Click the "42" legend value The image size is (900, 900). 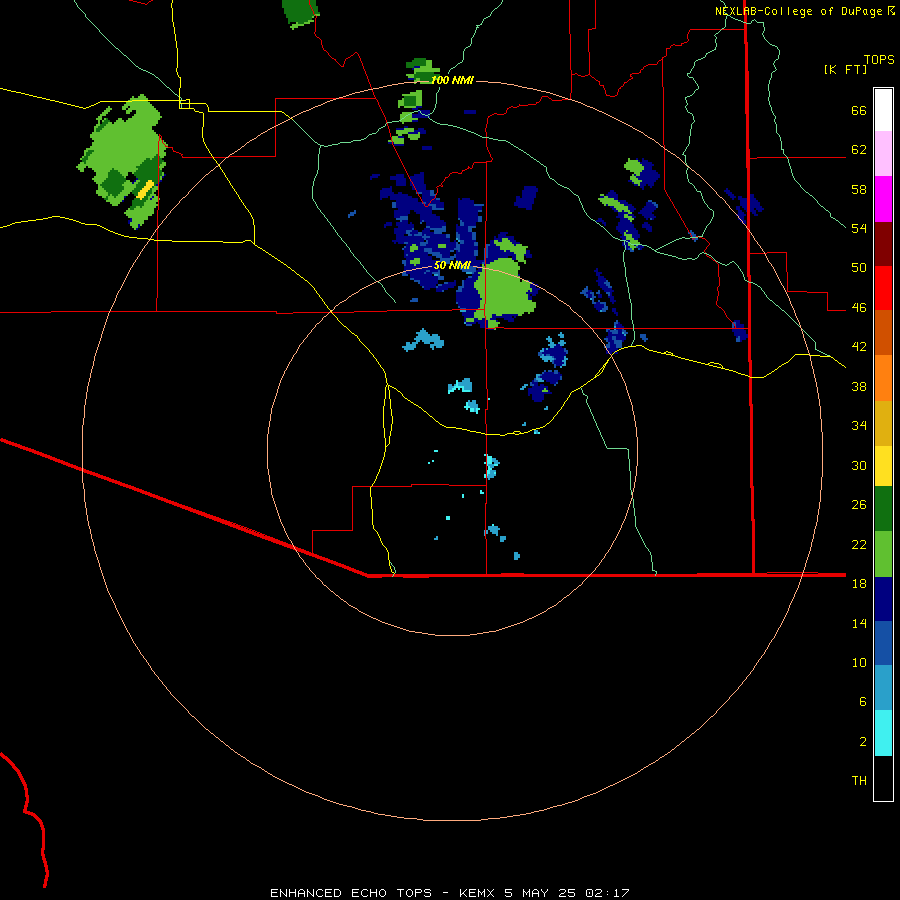859,347
